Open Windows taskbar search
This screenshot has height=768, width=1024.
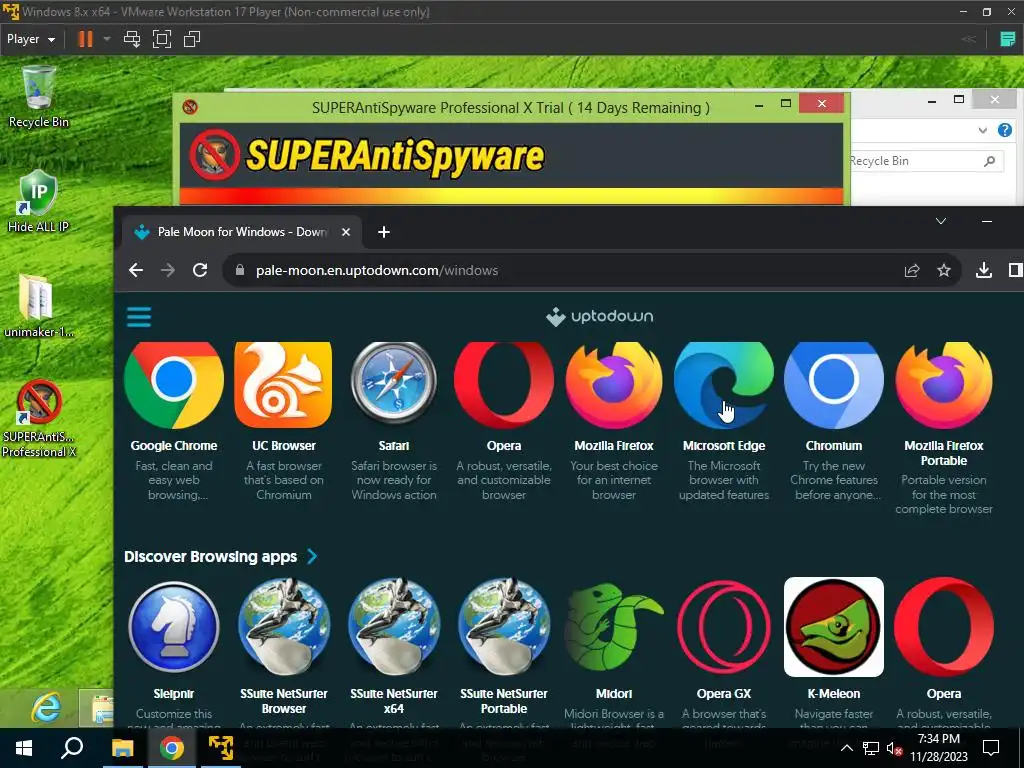pos(72,748)
